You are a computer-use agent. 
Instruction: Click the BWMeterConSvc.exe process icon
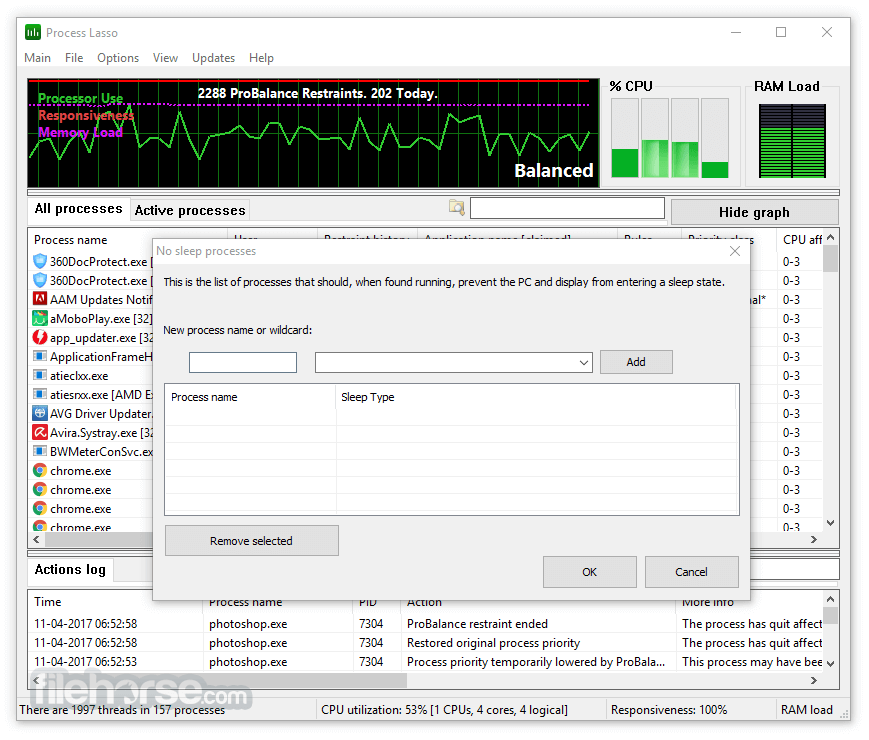pyautogui.click(x=39, y=451)
